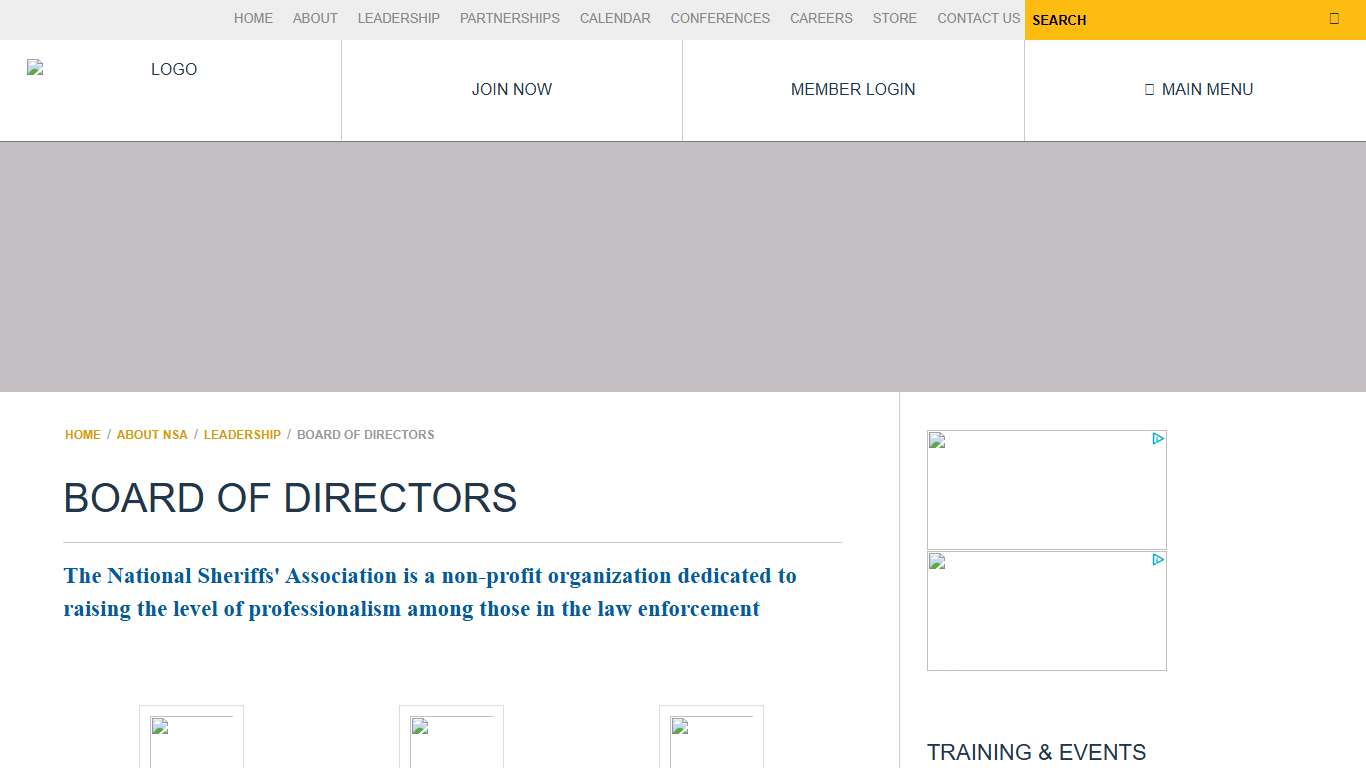
Task: Click the AdChoices icon on top advertisement
Action: click(x=1158, y=438)
